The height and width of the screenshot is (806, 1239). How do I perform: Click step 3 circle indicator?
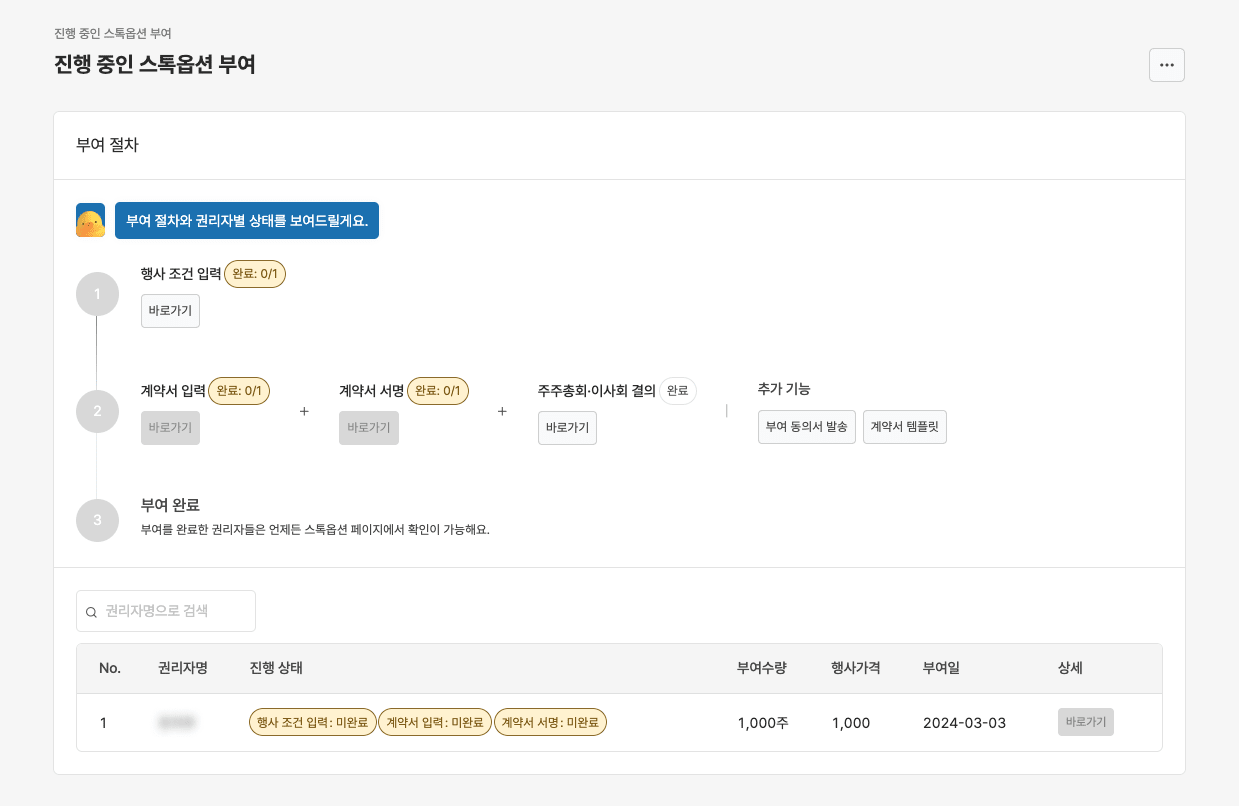(97, 520)
